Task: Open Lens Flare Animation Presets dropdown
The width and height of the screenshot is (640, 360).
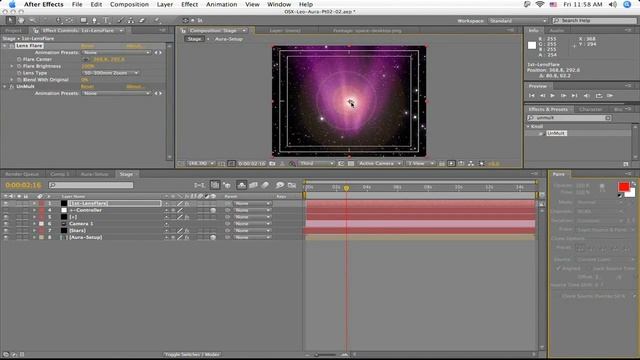Action: pyautogui.click(x=116, y=52)
